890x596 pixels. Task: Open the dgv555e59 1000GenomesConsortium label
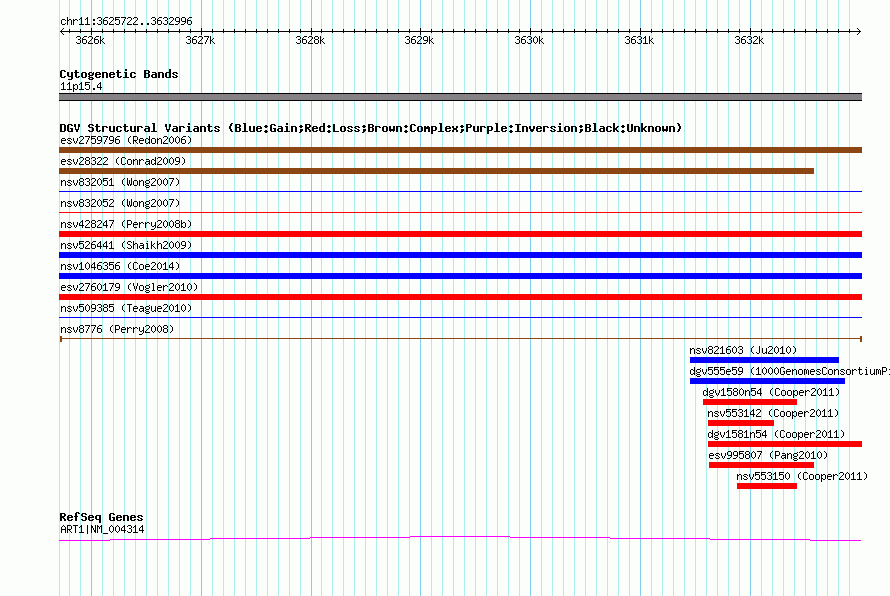click(x=788, y=371)
